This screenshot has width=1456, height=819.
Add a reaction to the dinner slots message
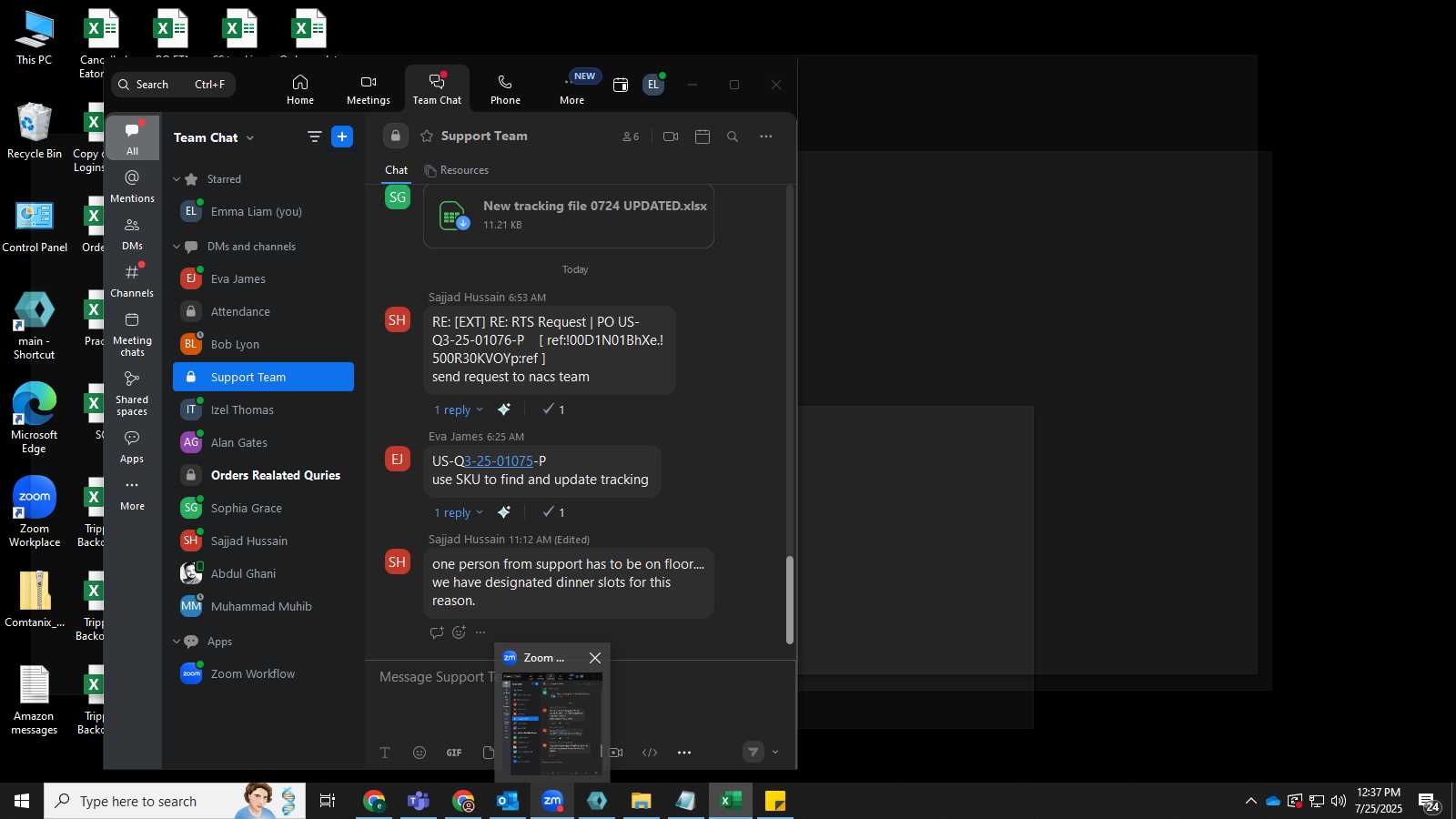pyautogui.click(x=459, y=632)
